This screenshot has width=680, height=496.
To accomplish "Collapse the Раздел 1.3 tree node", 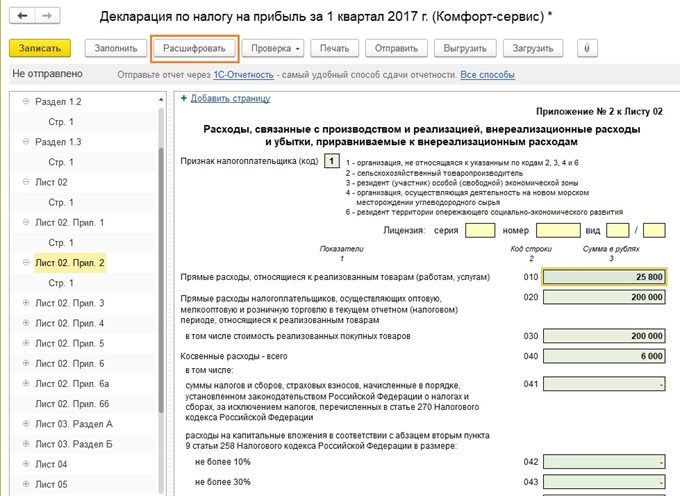I will pyautogui.click(x=26, y=142).
